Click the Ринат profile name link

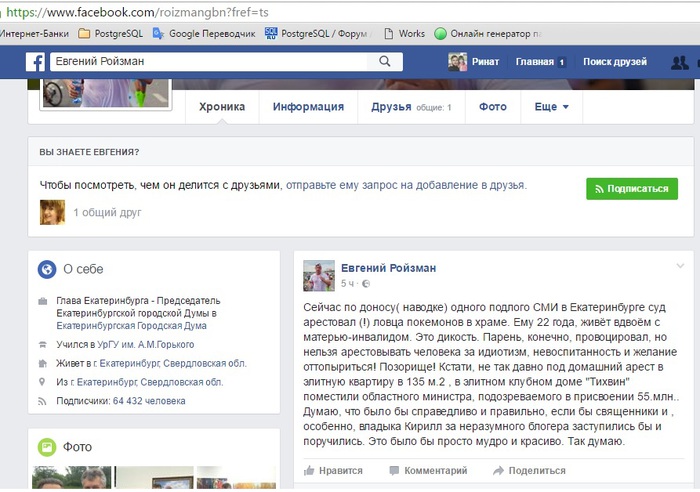[485, 62]
